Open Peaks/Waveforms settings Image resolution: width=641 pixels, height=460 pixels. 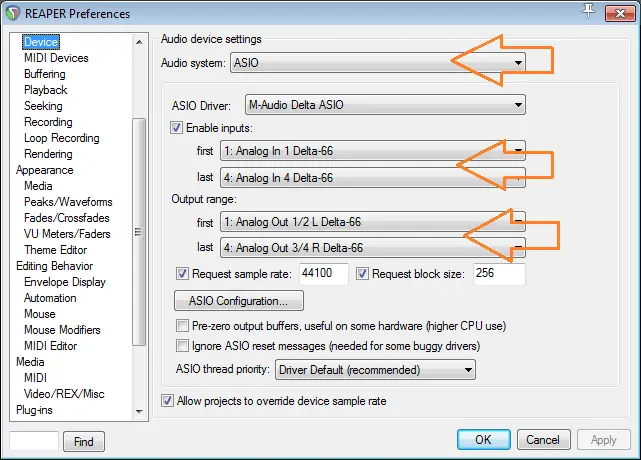point(68,202)
